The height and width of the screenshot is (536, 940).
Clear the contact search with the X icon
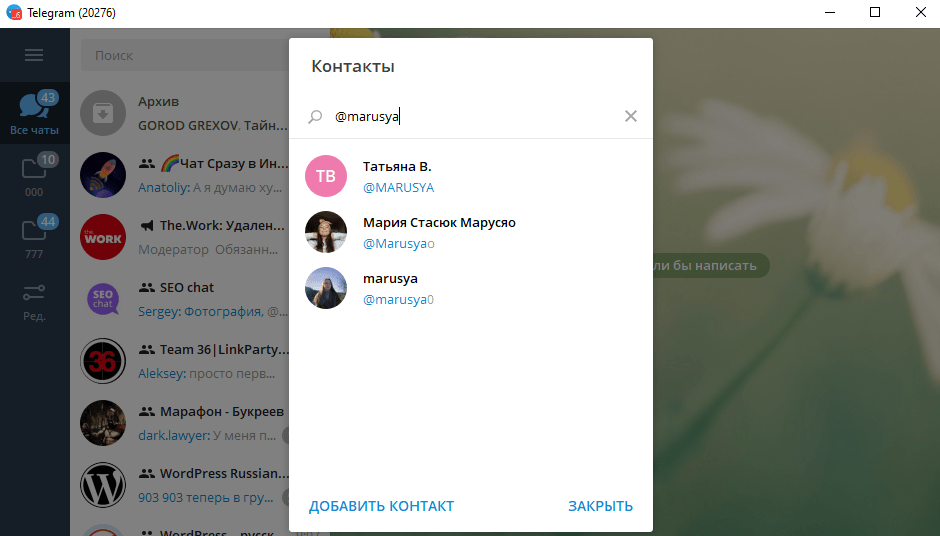point(630,116)
